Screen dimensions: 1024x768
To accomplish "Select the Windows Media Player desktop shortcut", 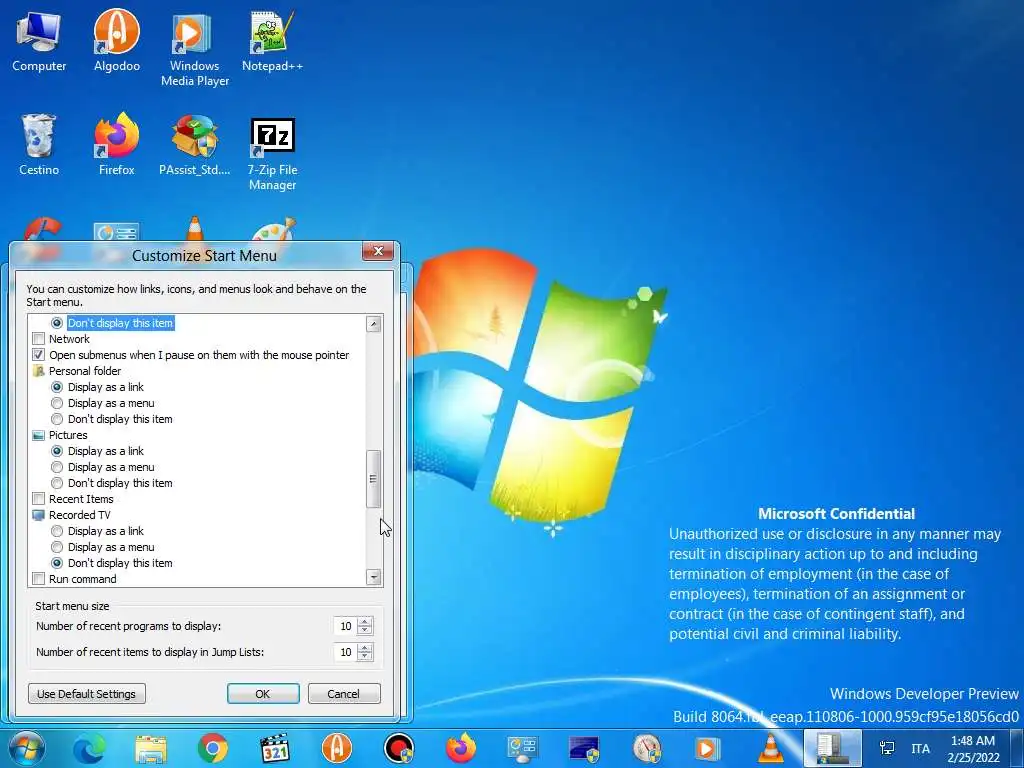I will pyautogui.click(x=195, y=49).
